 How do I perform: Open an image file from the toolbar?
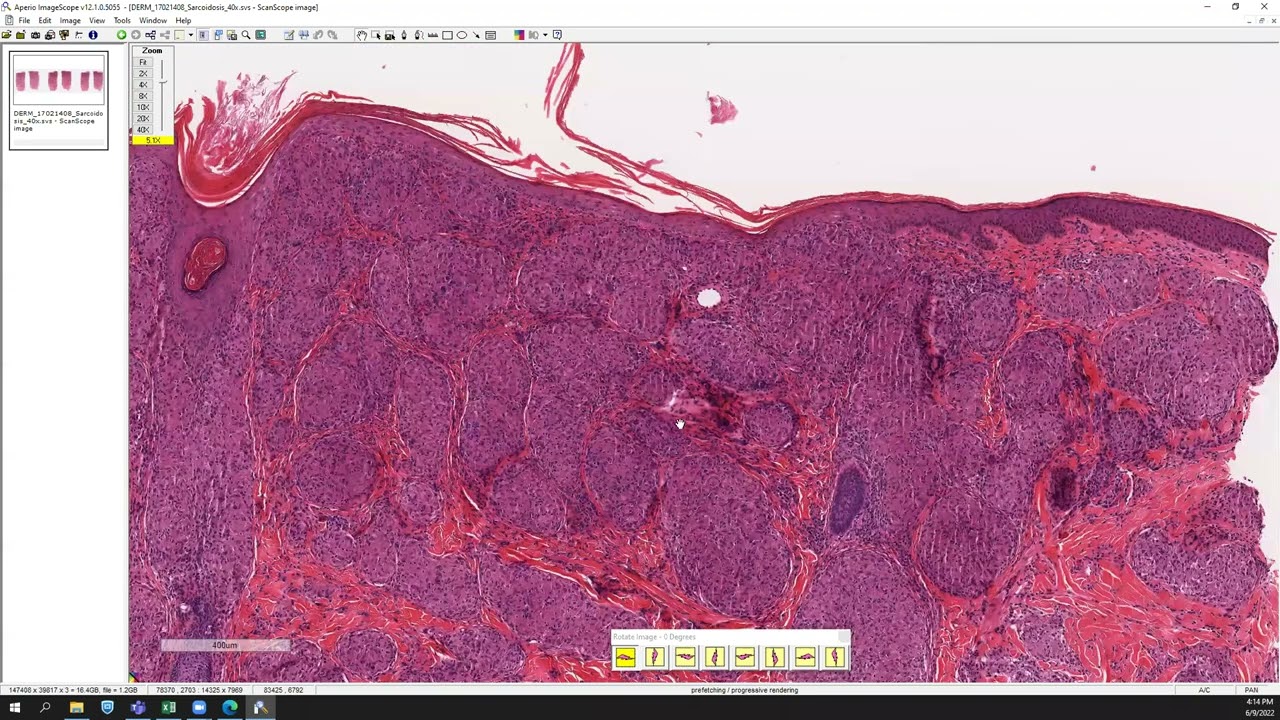click(7, 35)
